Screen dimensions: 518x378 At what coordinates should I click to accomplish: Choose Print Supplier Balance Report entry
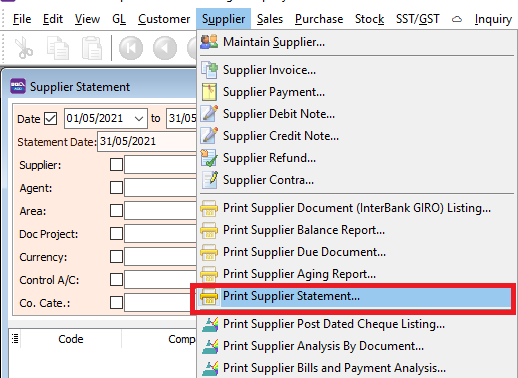(x=356, y=230)
